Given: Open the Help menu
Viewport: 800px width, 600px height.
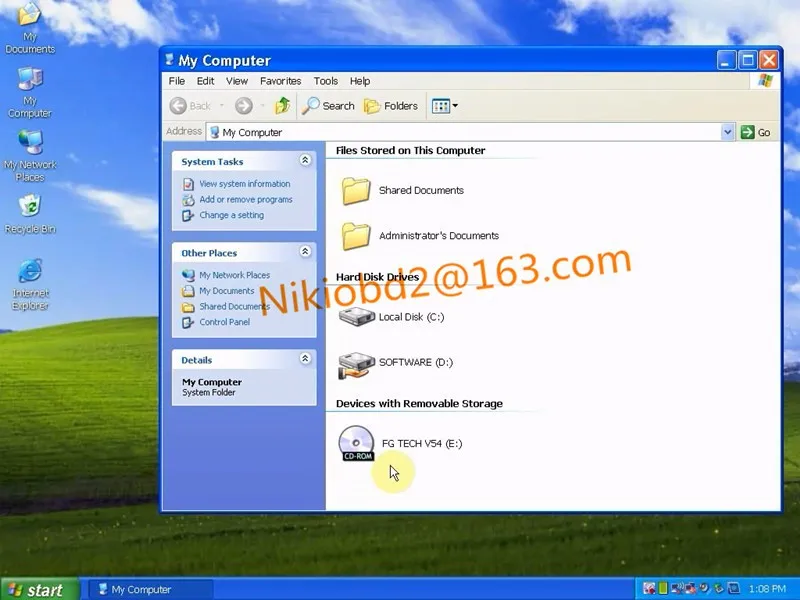Looking at the screenshot, I should click(x=360, y=81).
